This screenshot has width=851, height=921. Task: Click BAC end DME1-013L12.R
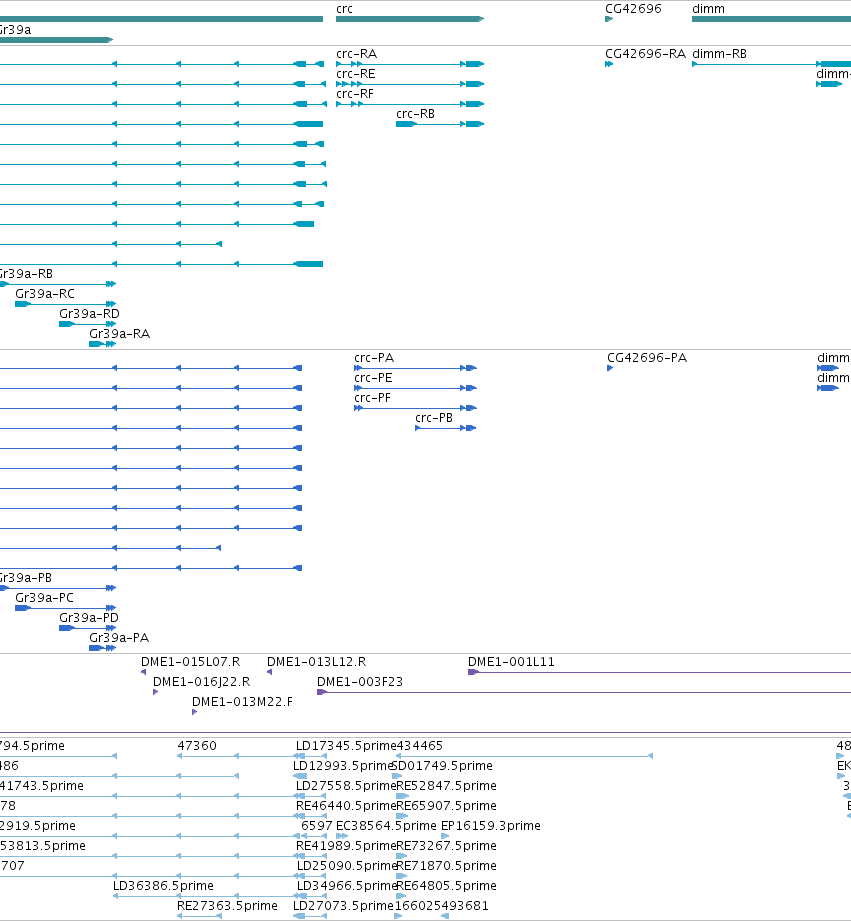click(x=317, y=662)
